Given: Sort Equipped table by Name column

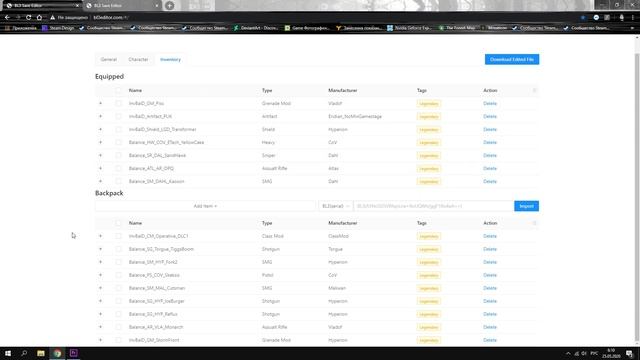Looking at the screenshot, I should pyautogui.click(x=135, y=91).
